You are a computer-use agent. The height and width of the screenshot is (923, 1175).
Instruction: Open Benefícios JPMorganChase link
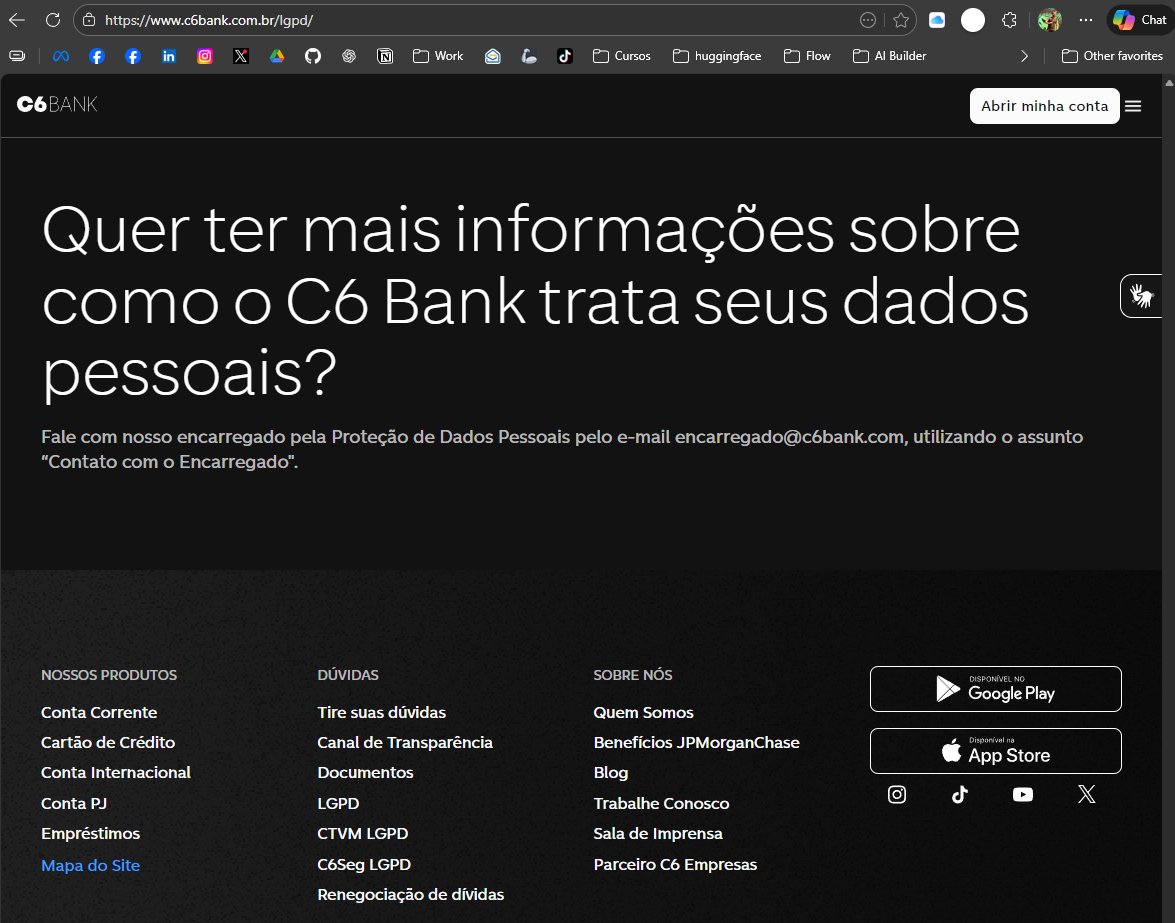point(697,742)
